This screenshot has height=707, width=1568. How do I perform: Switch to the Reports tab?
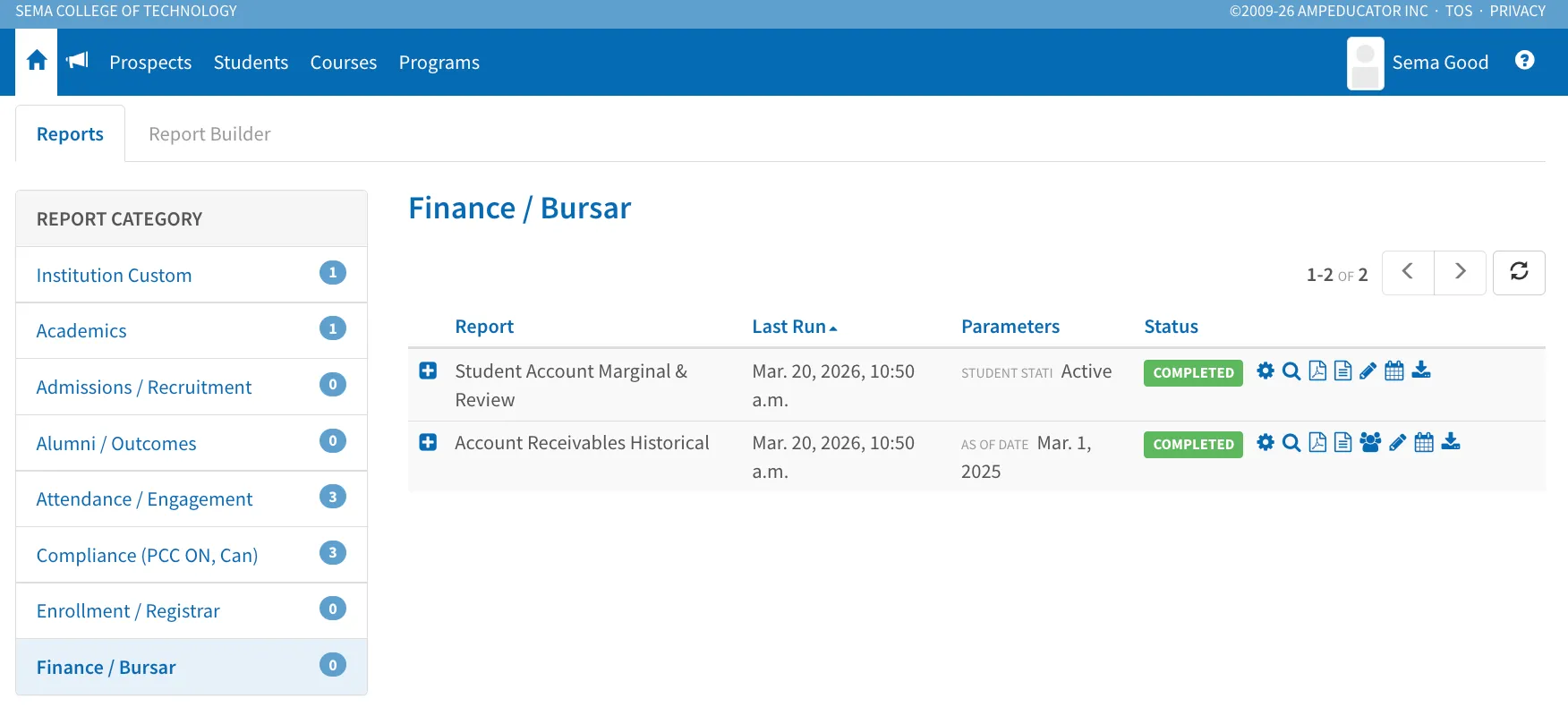pyautogui.click(x=70, y=133)
